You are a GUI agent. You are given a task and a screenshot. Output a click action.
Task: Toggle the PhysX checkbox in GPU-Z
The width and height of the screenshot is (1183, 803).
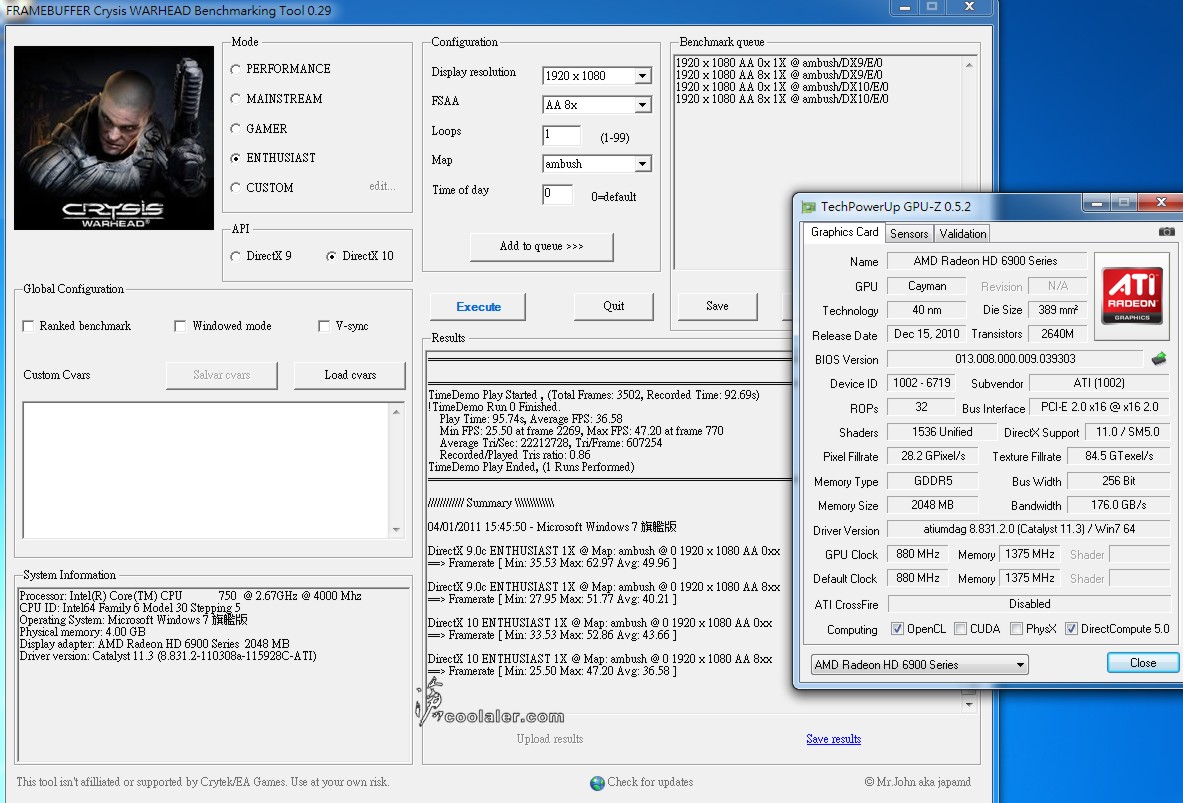click(1016, 629)
